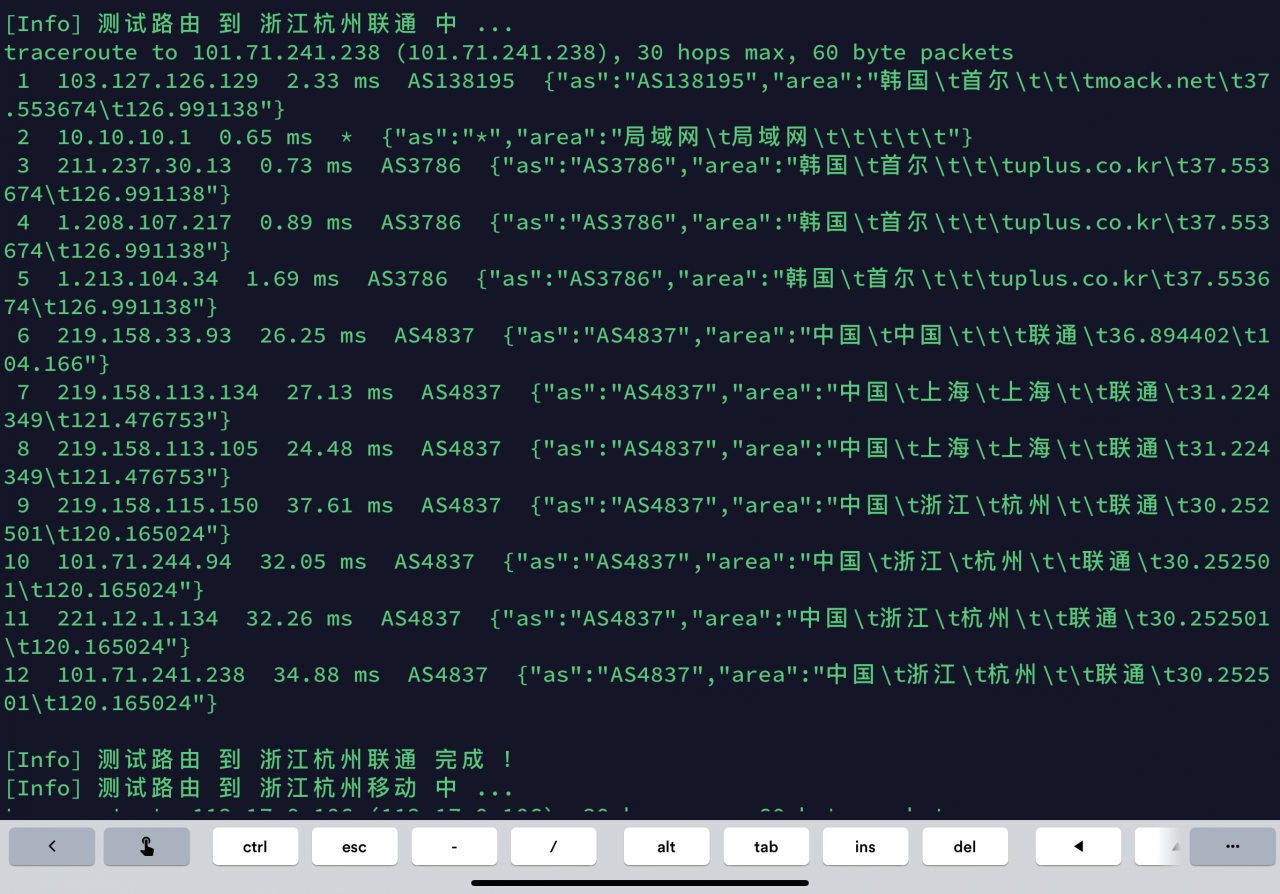Click latency 2.33 ms in hop 1
This screenshot has width=1280, height=894.
click(x=333, y=81)
